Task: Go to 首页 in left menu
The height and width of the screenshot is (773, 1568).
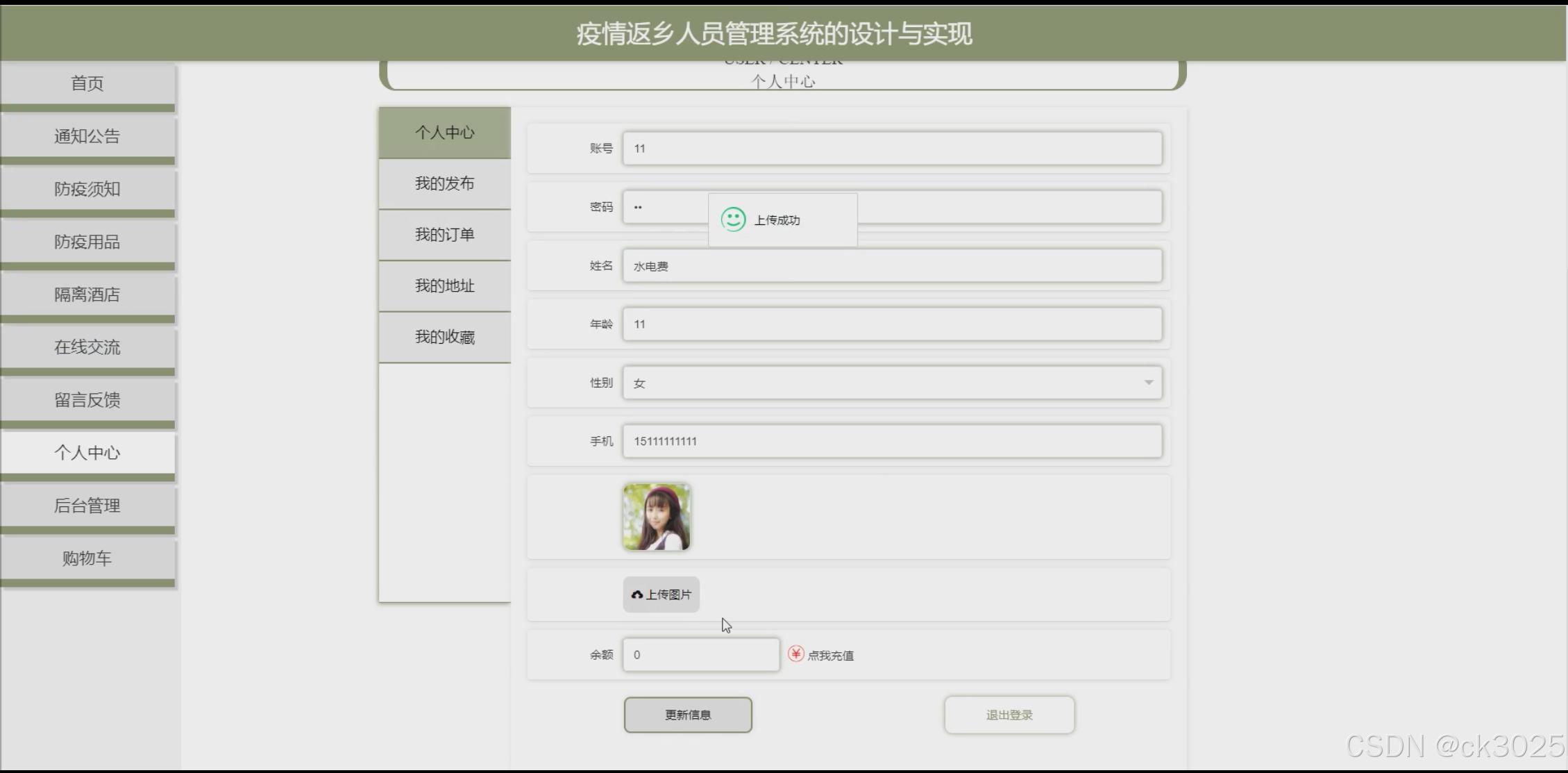Action: tap(87, 83)
